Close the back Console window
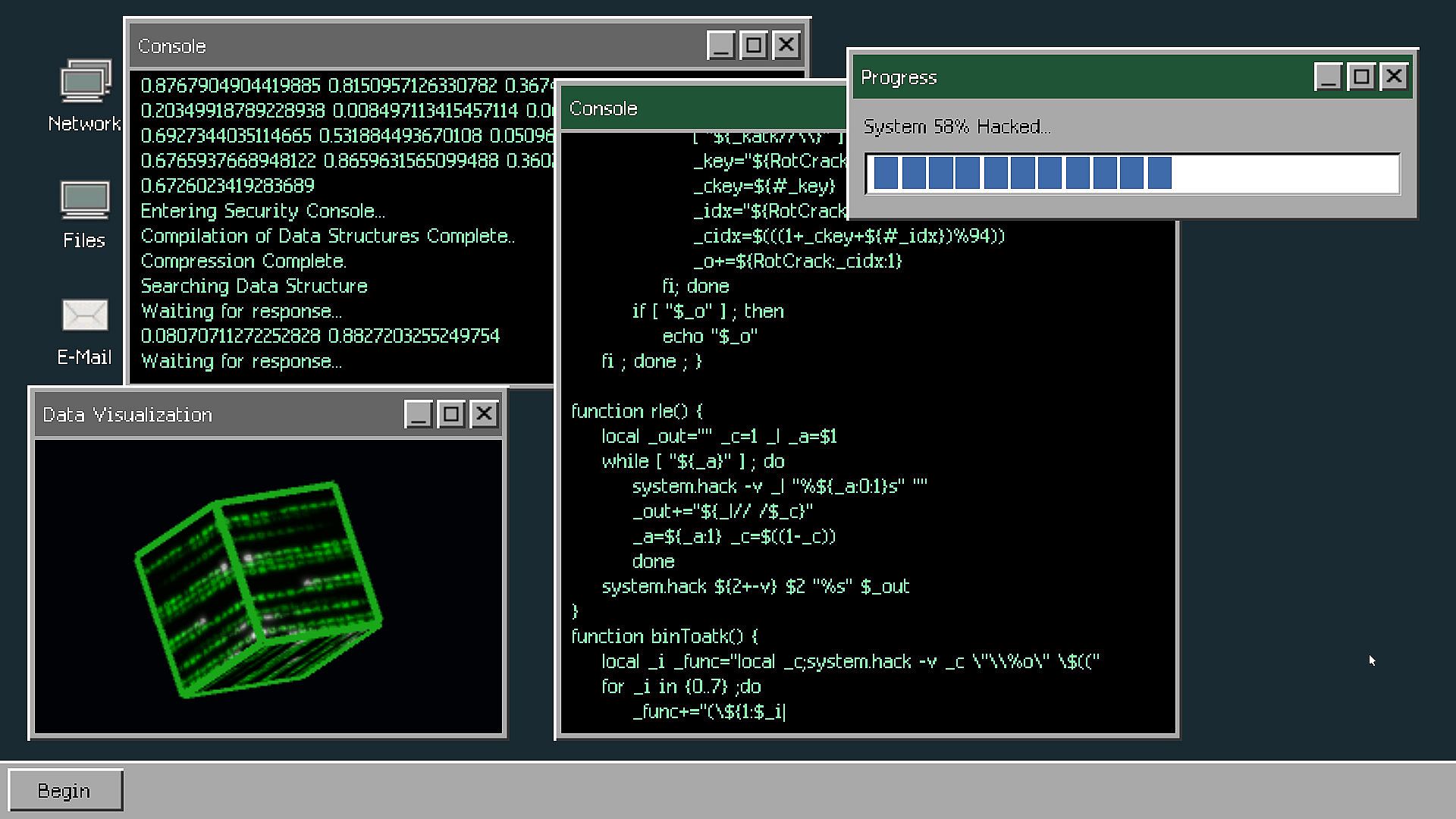Screen dimensions: 1456x819 point(786,45)
